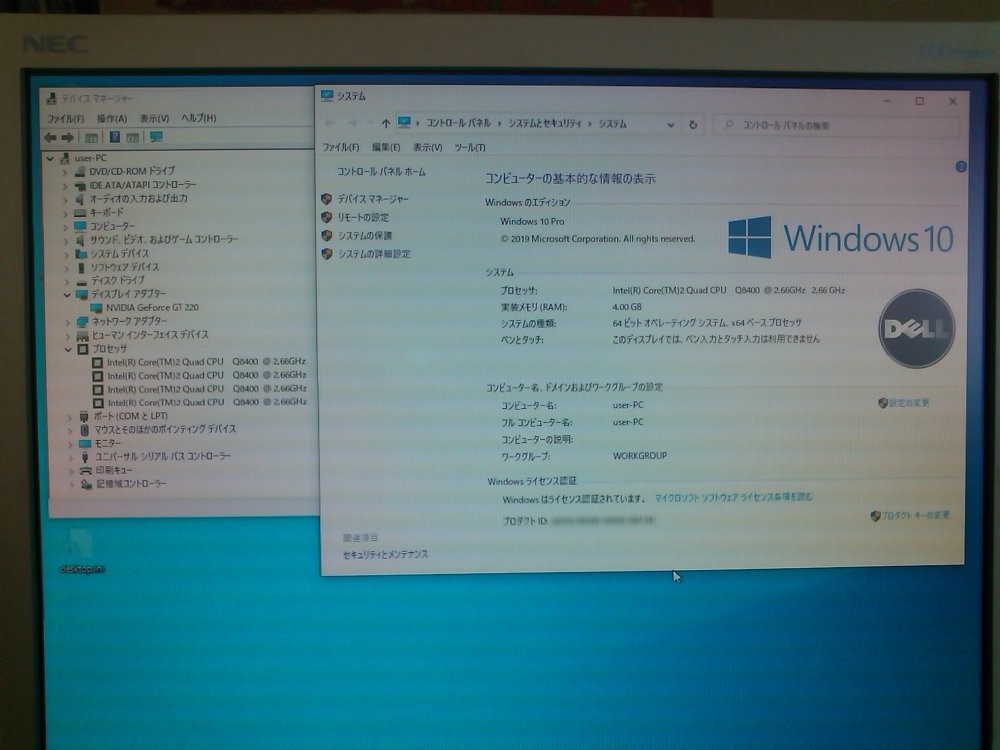
Task: Open 操作(A) menu in Device Manager
Action: [112, 119]
